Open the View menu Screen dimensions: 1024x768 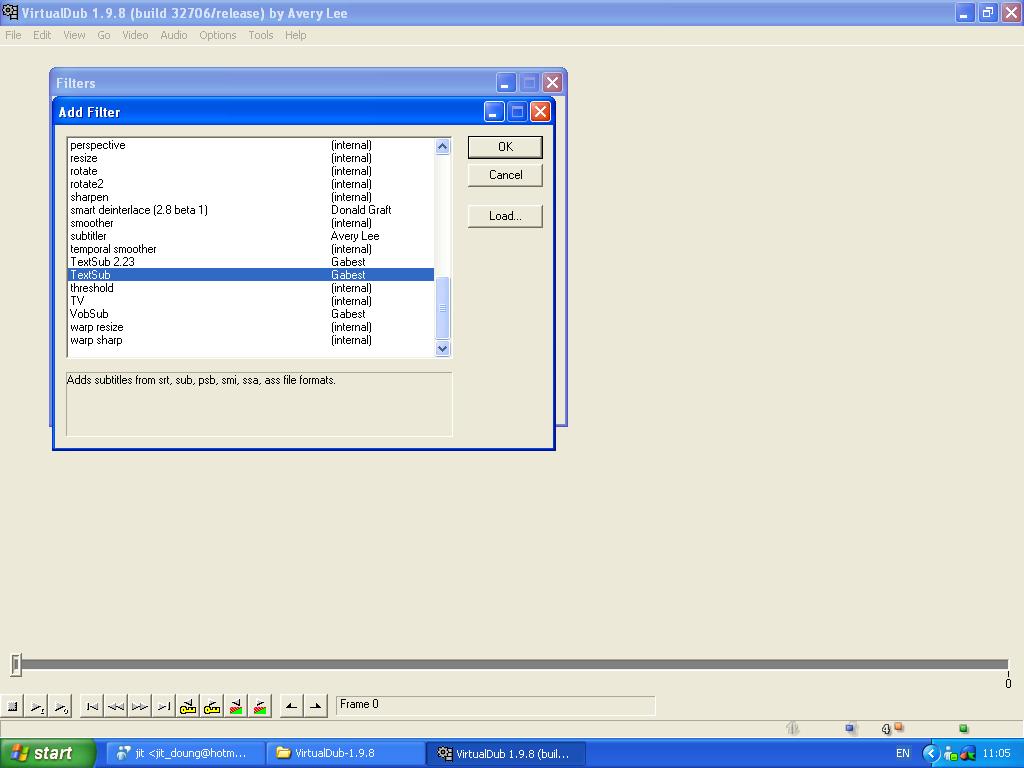click(74, 35)
